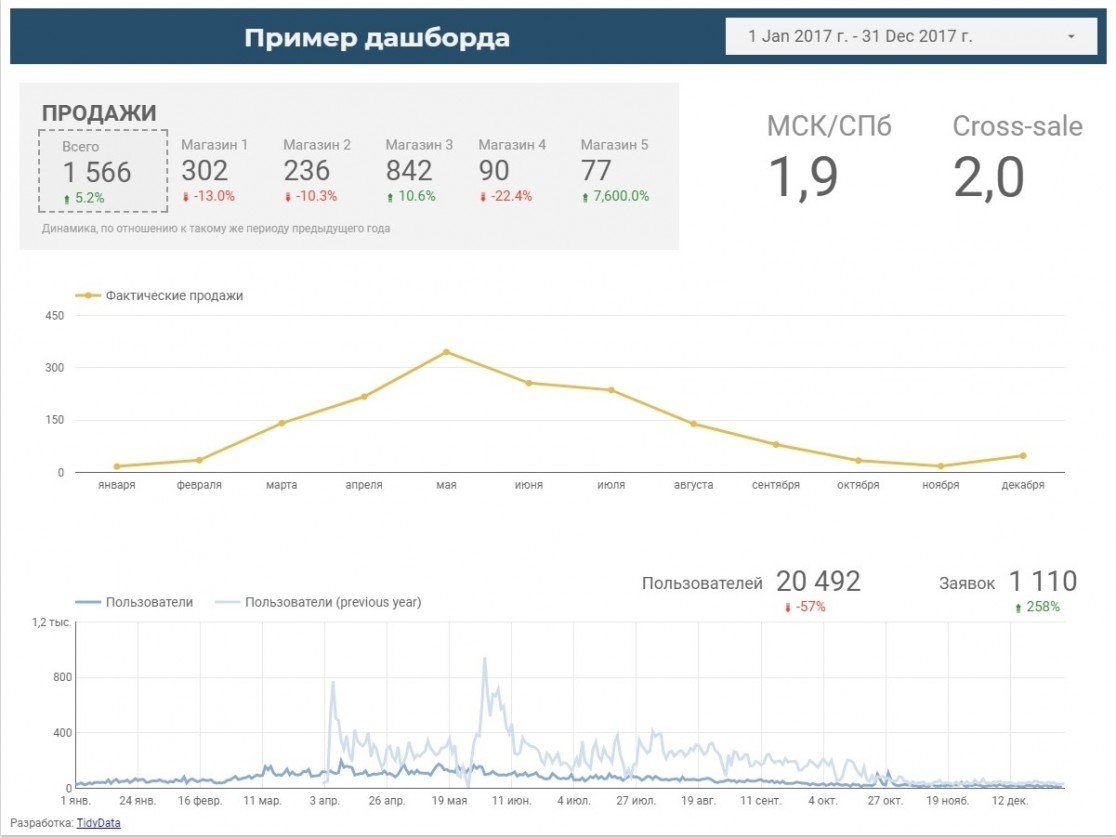Select the мая peak data point
Image resolution: width=1116 pixels, height=838 pixels.
click(446, 352)
